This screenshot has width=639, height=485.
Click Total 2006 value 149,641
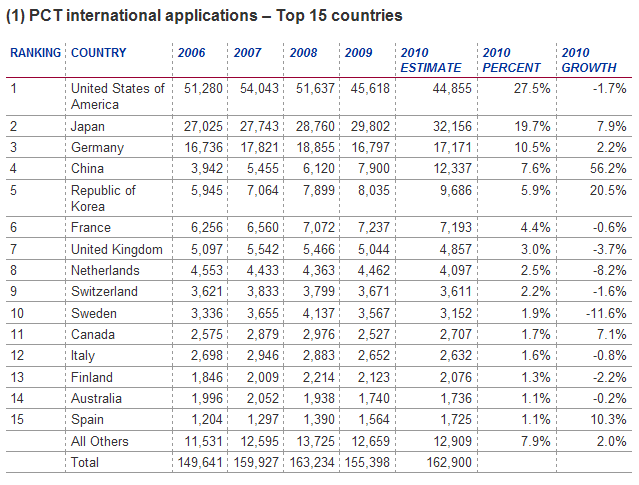[x=200, y=463]
